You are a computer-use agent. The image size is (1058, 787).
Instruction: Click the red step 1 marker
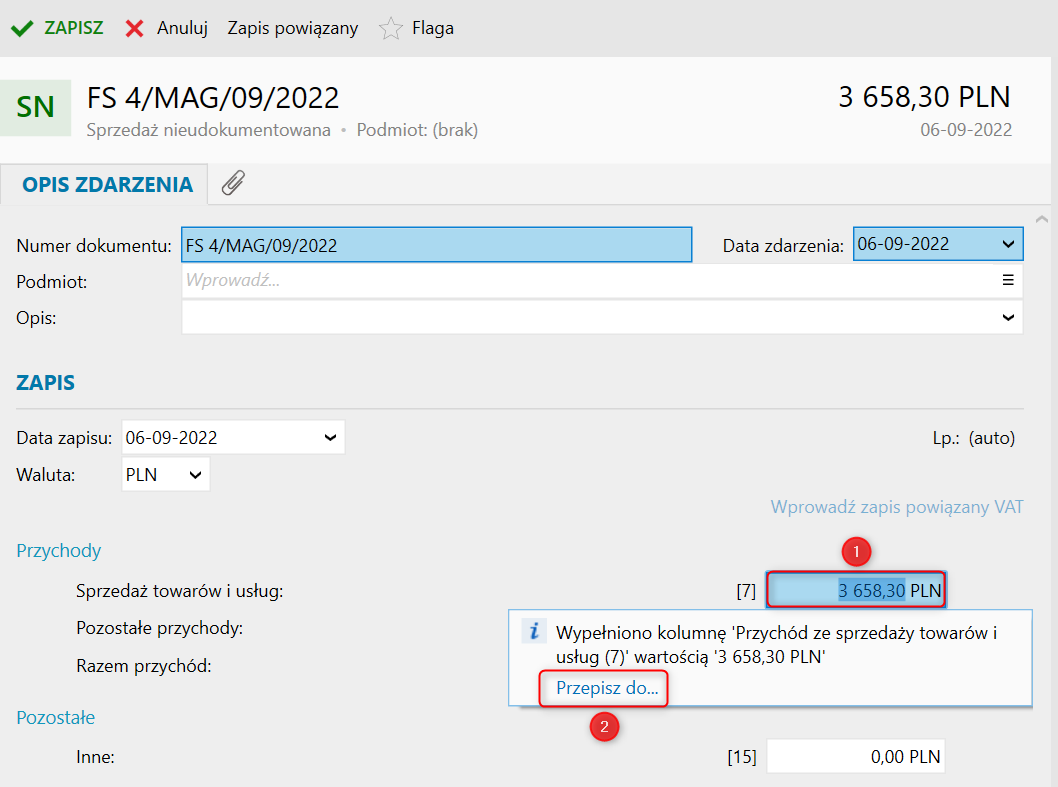pos(856,550)
